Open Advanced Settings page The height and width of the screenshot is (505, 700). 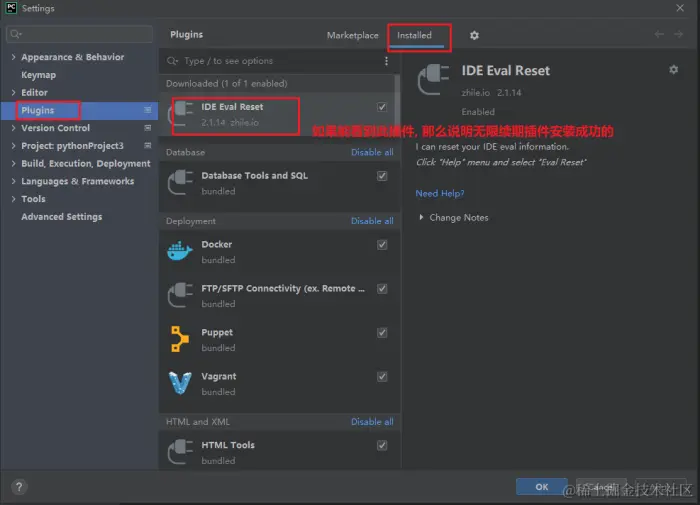62,217
